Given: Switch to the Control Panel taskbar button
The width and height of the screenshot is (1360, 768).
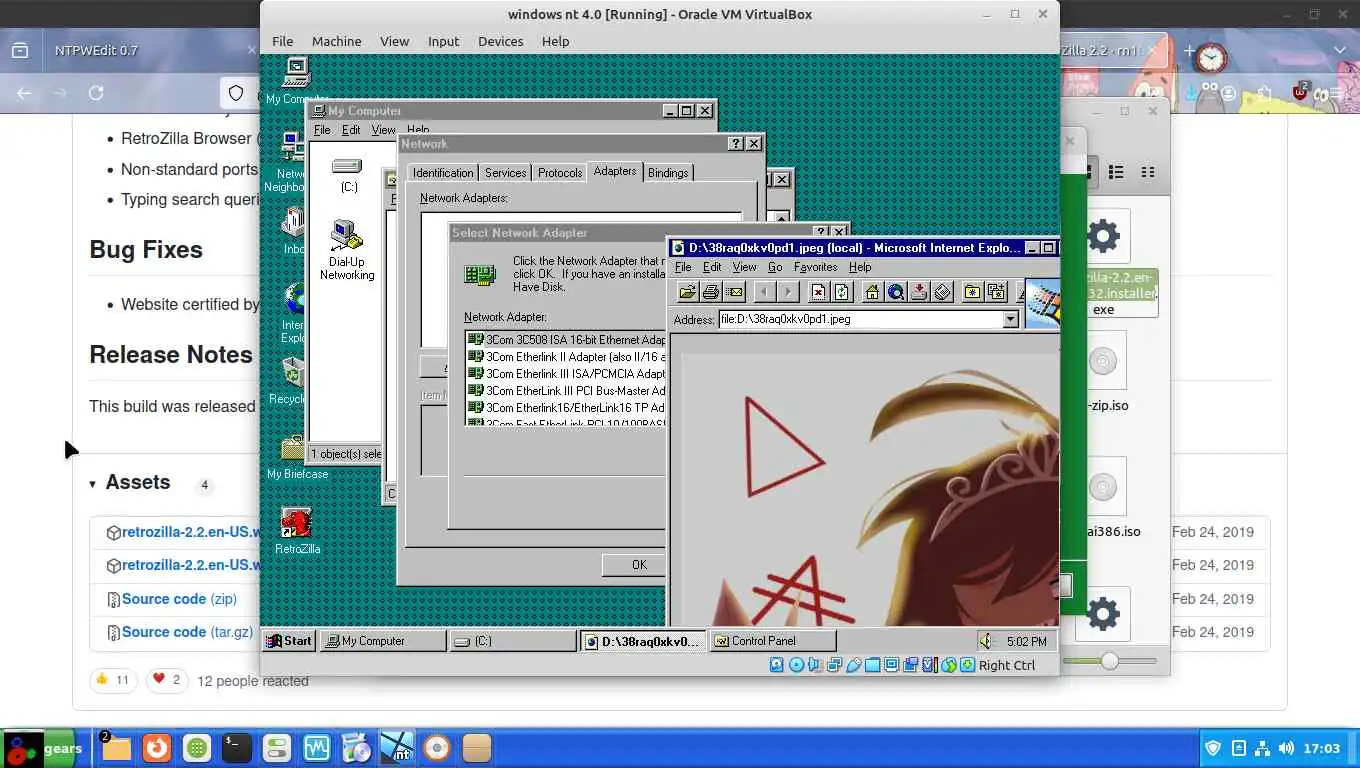Looking at the screenshot, I should coord(771,641).
